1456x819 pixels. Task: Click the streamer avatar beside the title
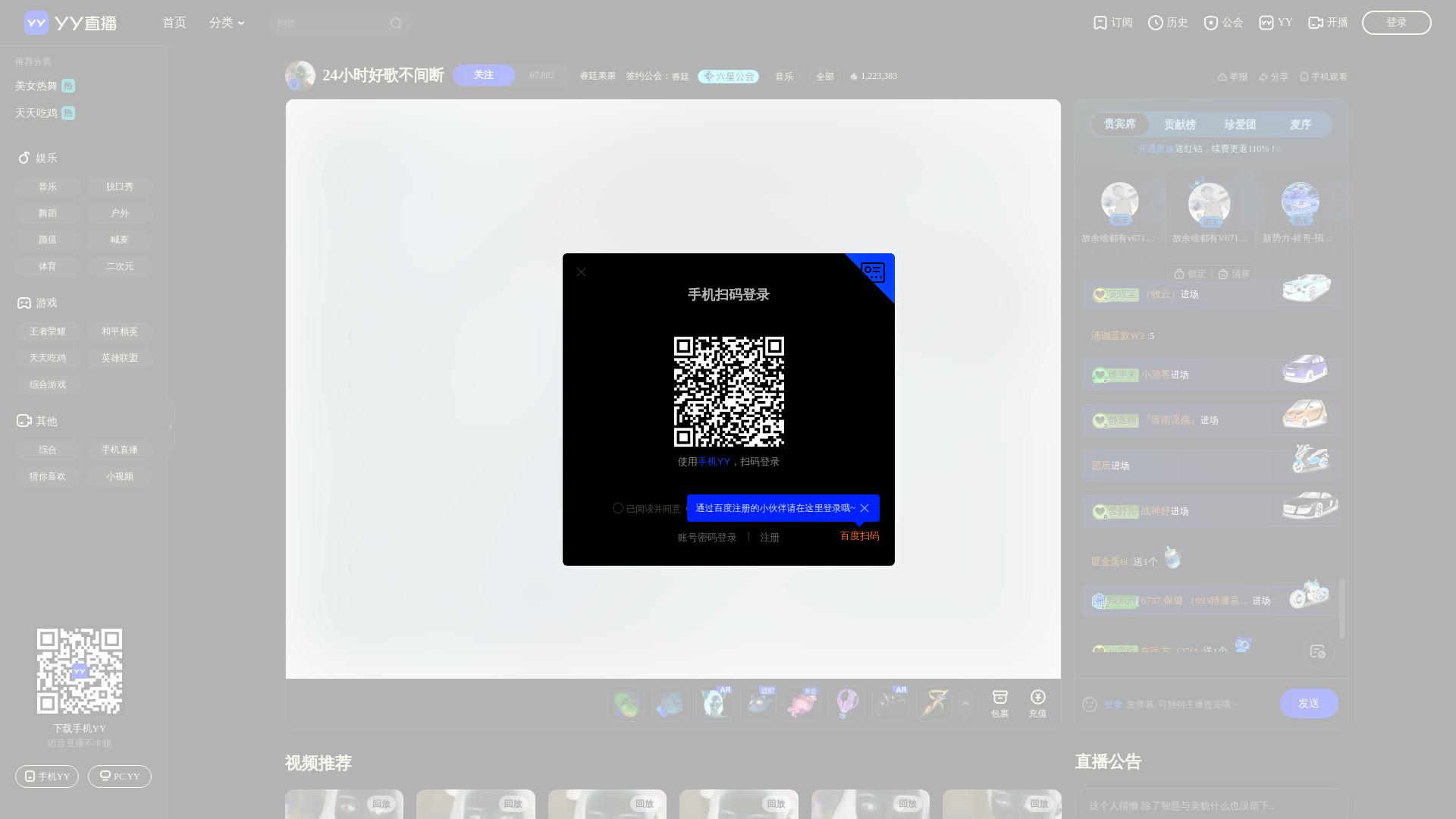pos(300,76)
